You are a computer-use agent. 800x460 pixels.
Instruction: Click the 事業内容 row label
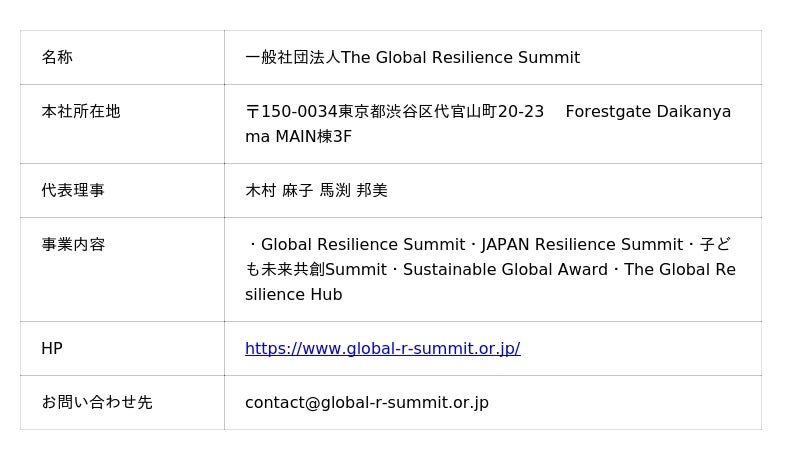point(73,244)
